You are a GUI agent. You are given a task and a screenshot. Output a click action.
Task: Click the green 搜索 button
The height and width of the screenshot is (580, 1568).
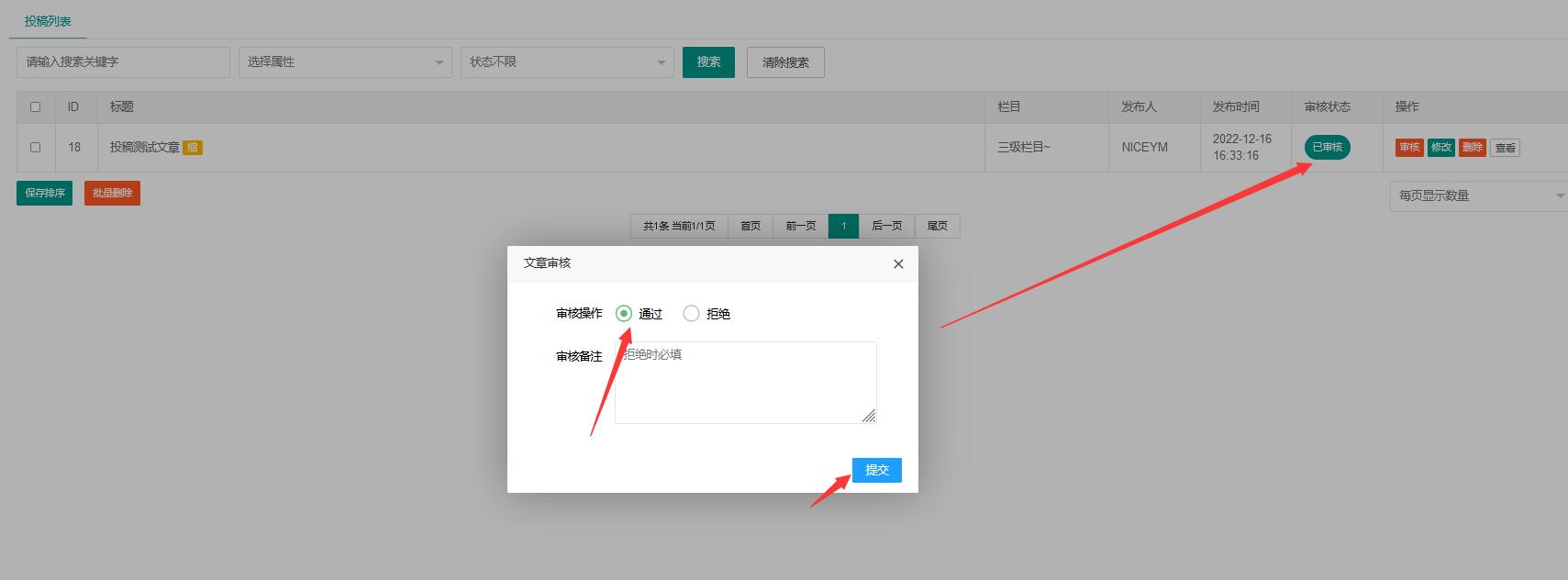pyautogui.click(x=708, y=62)
